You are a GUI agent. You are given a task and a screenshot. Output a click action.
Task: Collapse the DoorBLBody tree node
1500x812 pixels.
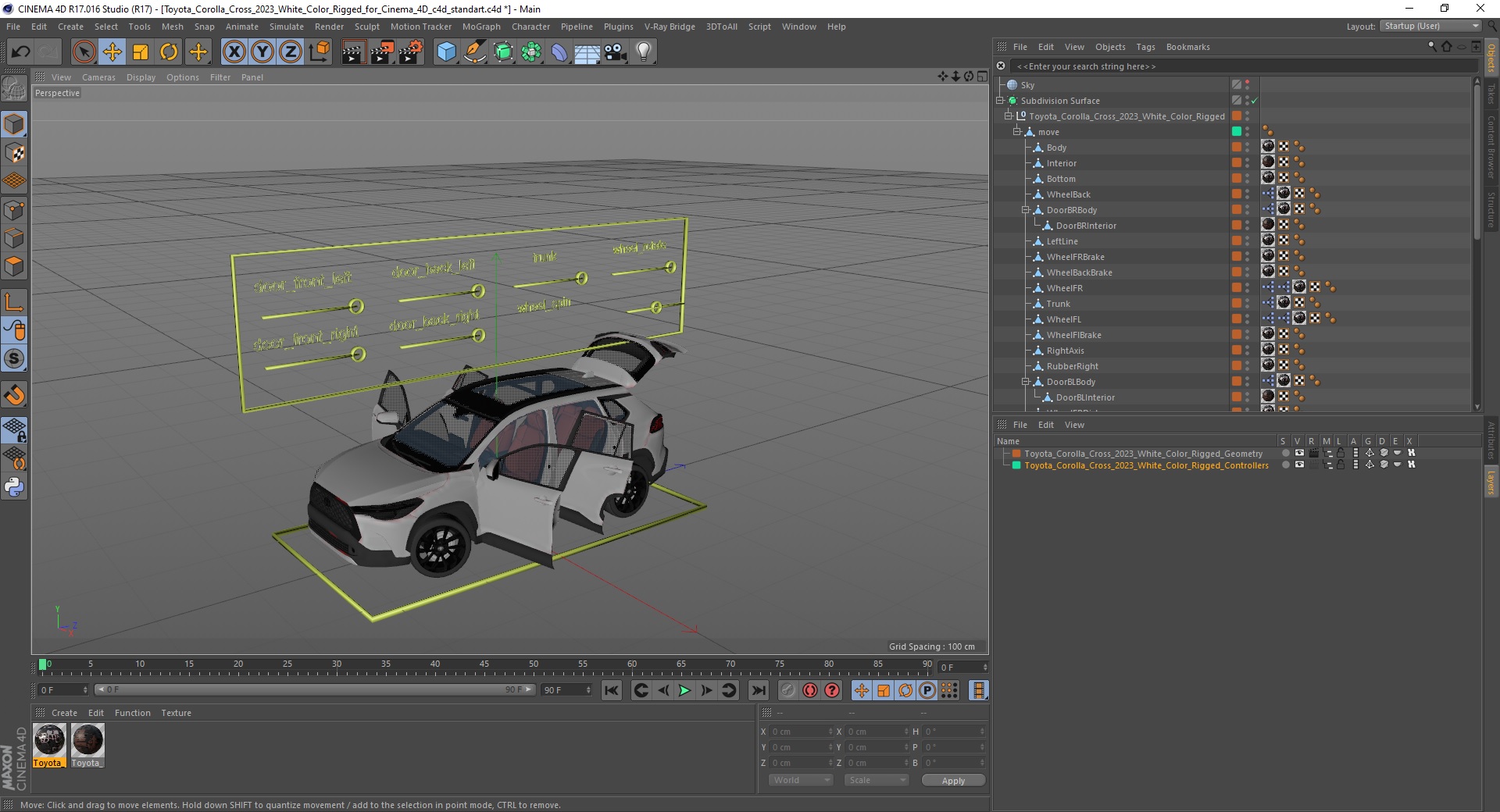tap(1026, 382)
